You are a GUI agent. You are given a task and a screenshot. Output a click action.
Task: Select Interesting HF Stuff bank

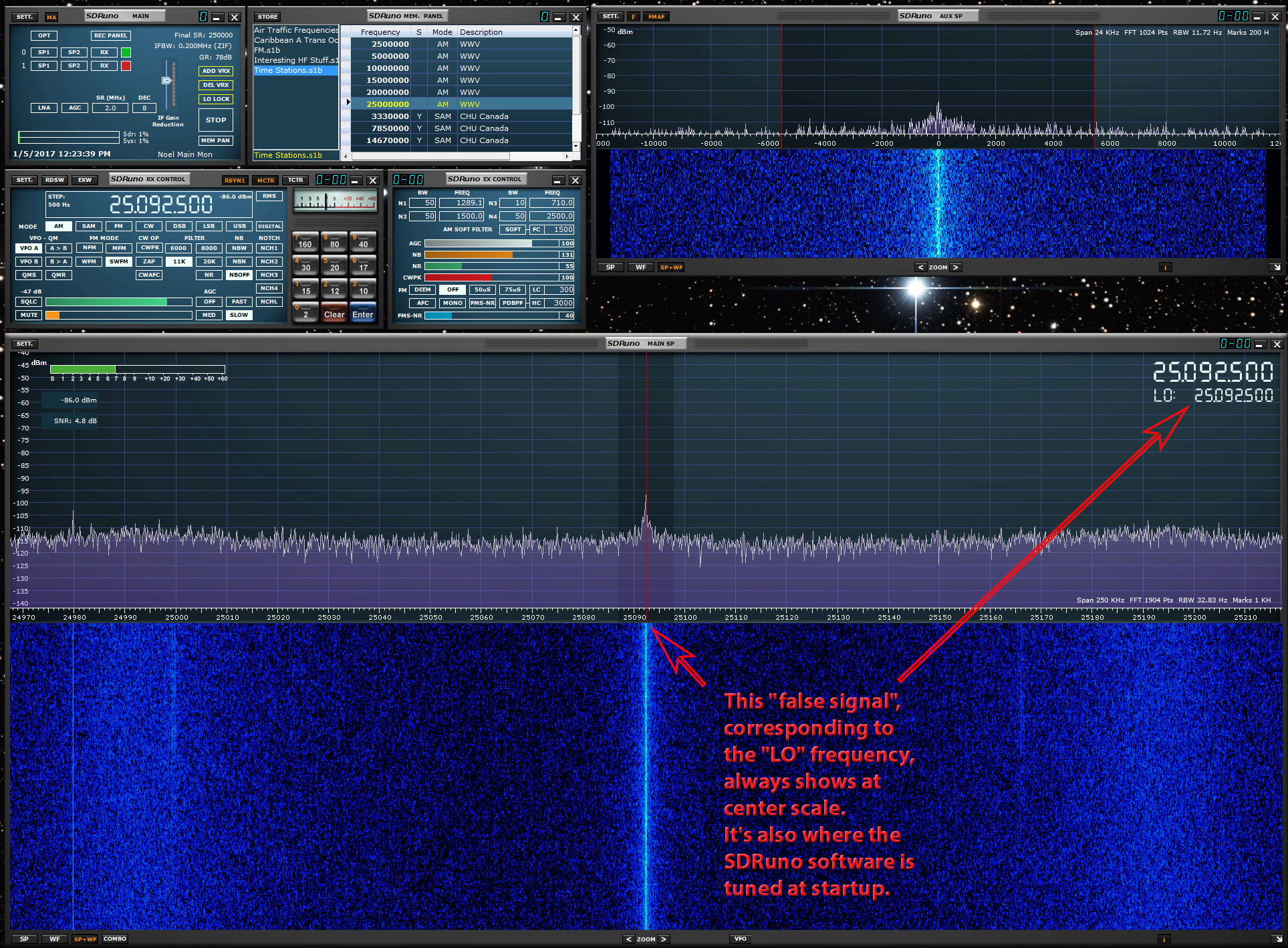pos(295,60)
